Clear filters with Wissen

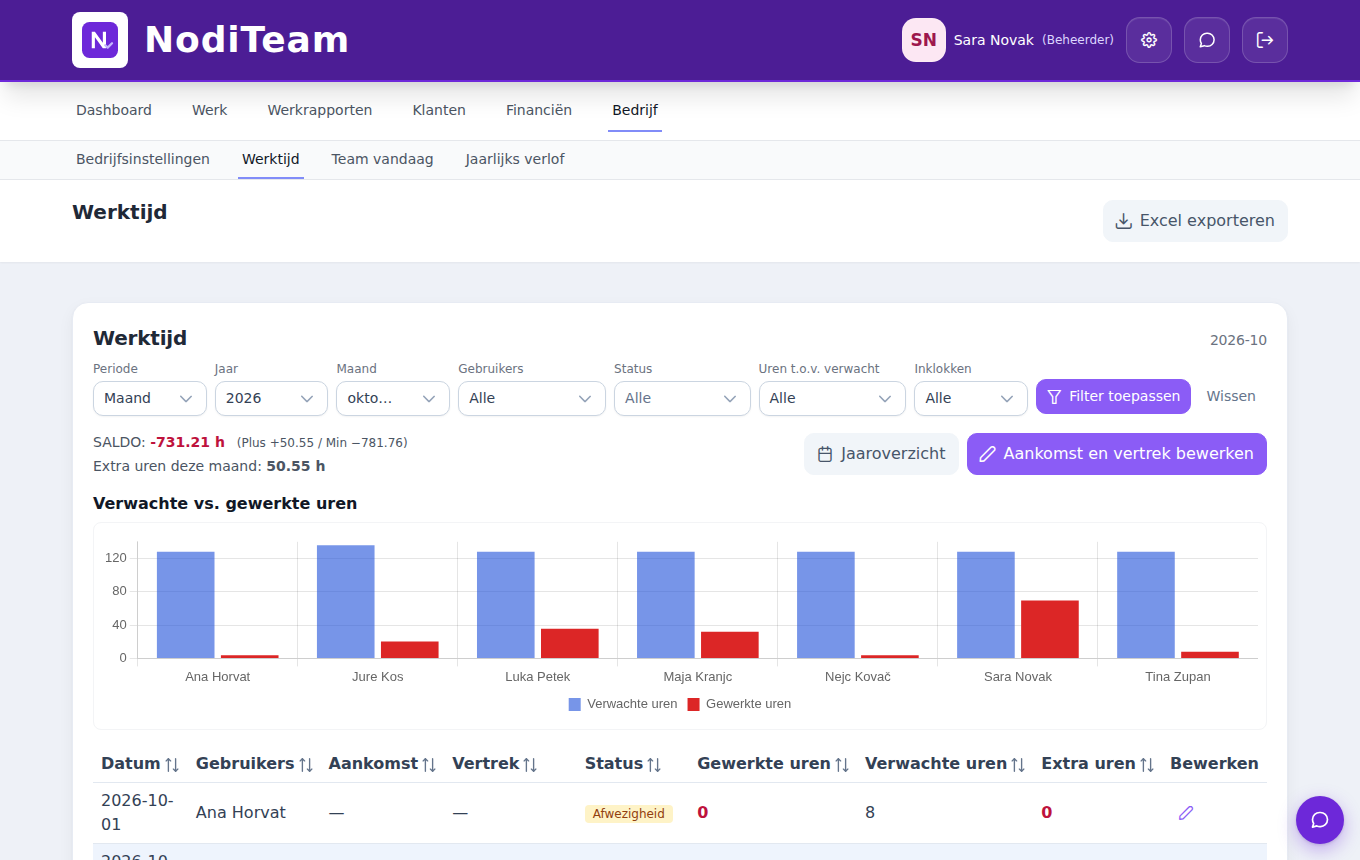(x=1231, y=396)
